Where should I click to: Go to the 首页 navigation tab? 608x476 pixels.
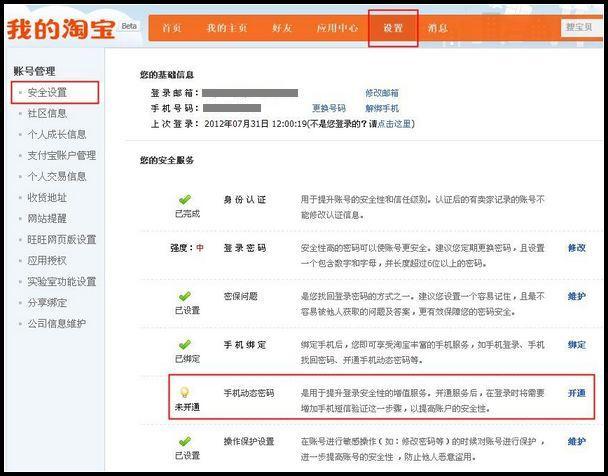tap(172, 29)
